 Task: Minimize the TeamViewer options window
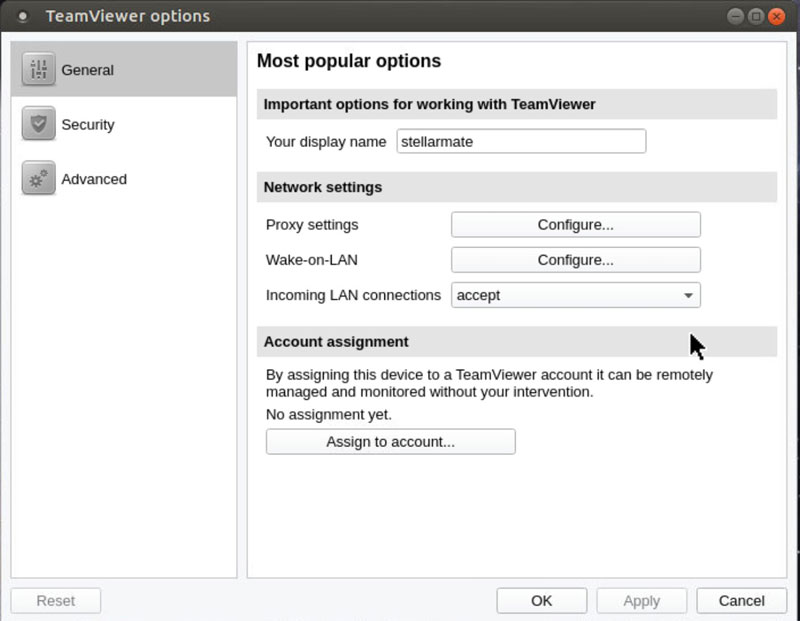735,16
